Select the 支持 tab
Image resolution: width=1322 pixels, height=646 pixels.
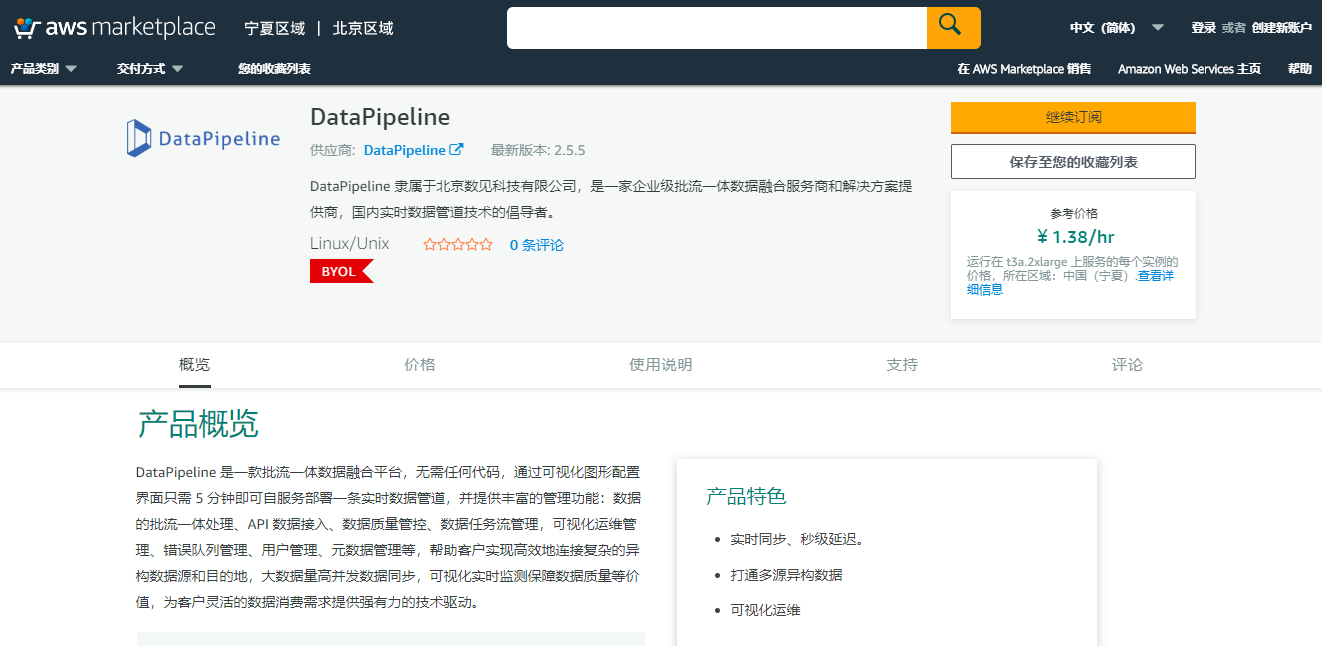902,365
